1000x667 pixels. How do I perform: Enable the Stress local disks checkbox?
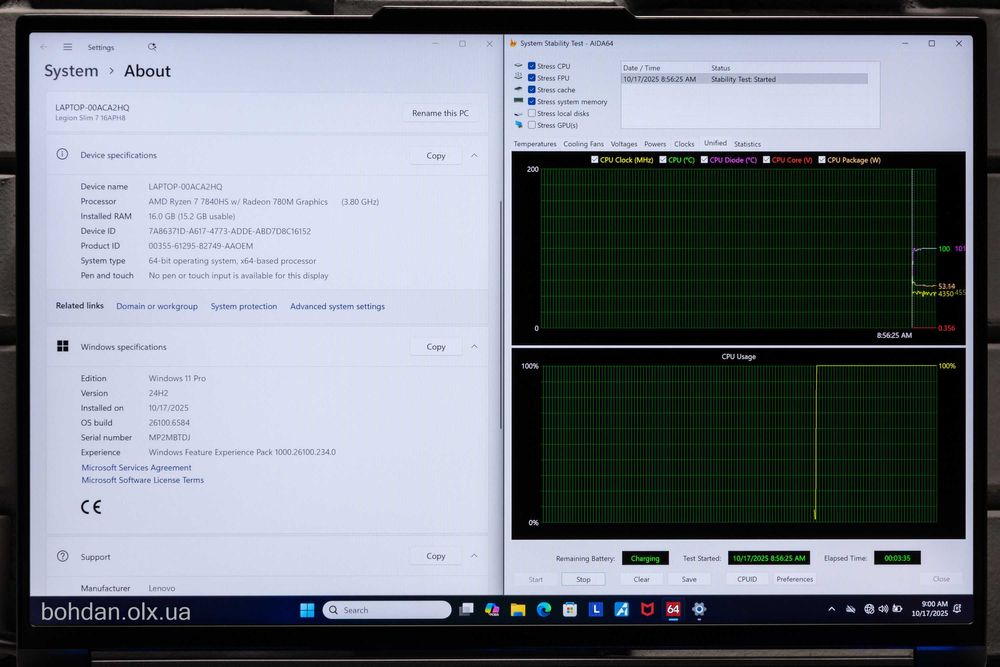531,113
